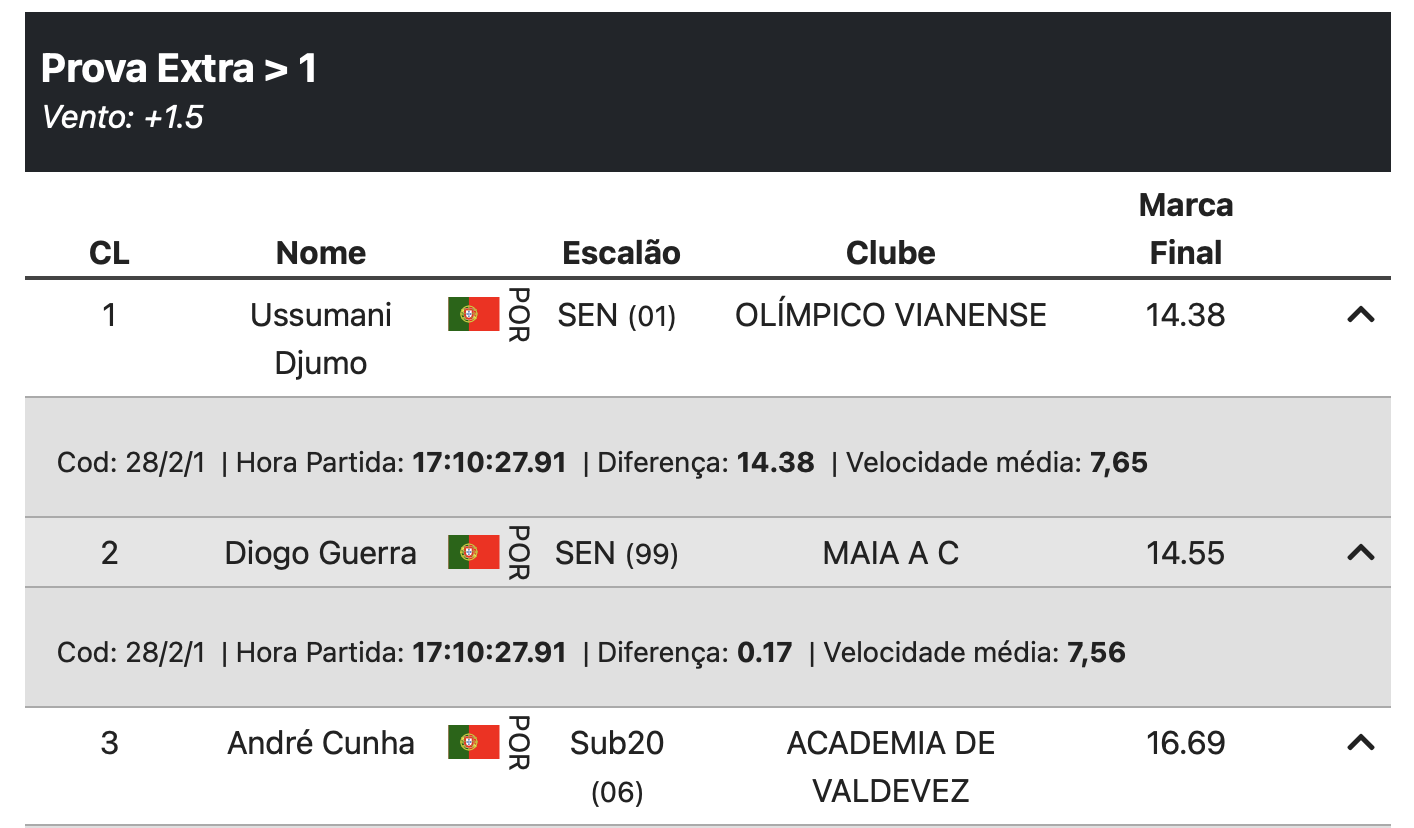Viewport: 1414px width, 828px height.
Task: Click final mark 16.69
Action: 1186,743
